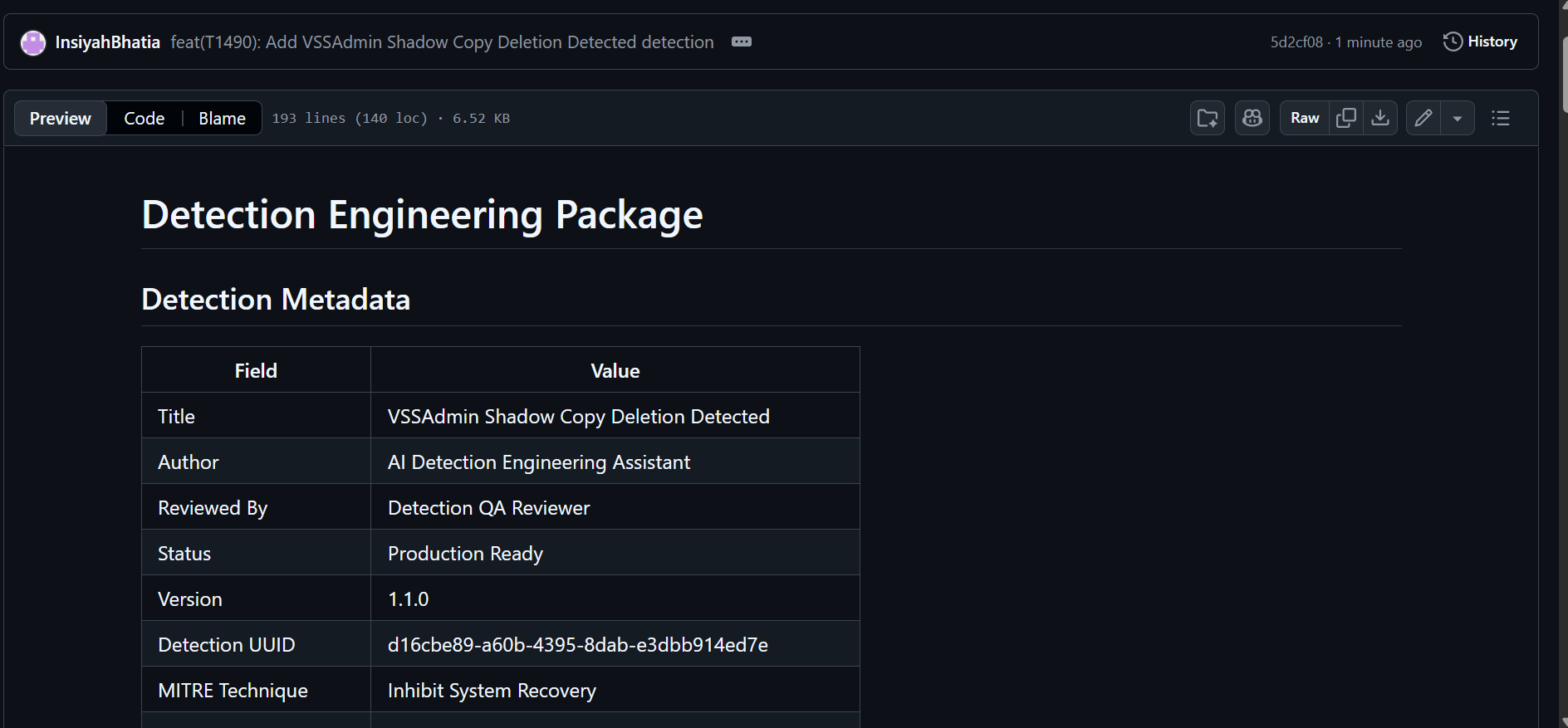The width and height of the screenshot is (1568, 728).
Task: Click the 'Detection UUID' field cell
Action: (256, 644)
